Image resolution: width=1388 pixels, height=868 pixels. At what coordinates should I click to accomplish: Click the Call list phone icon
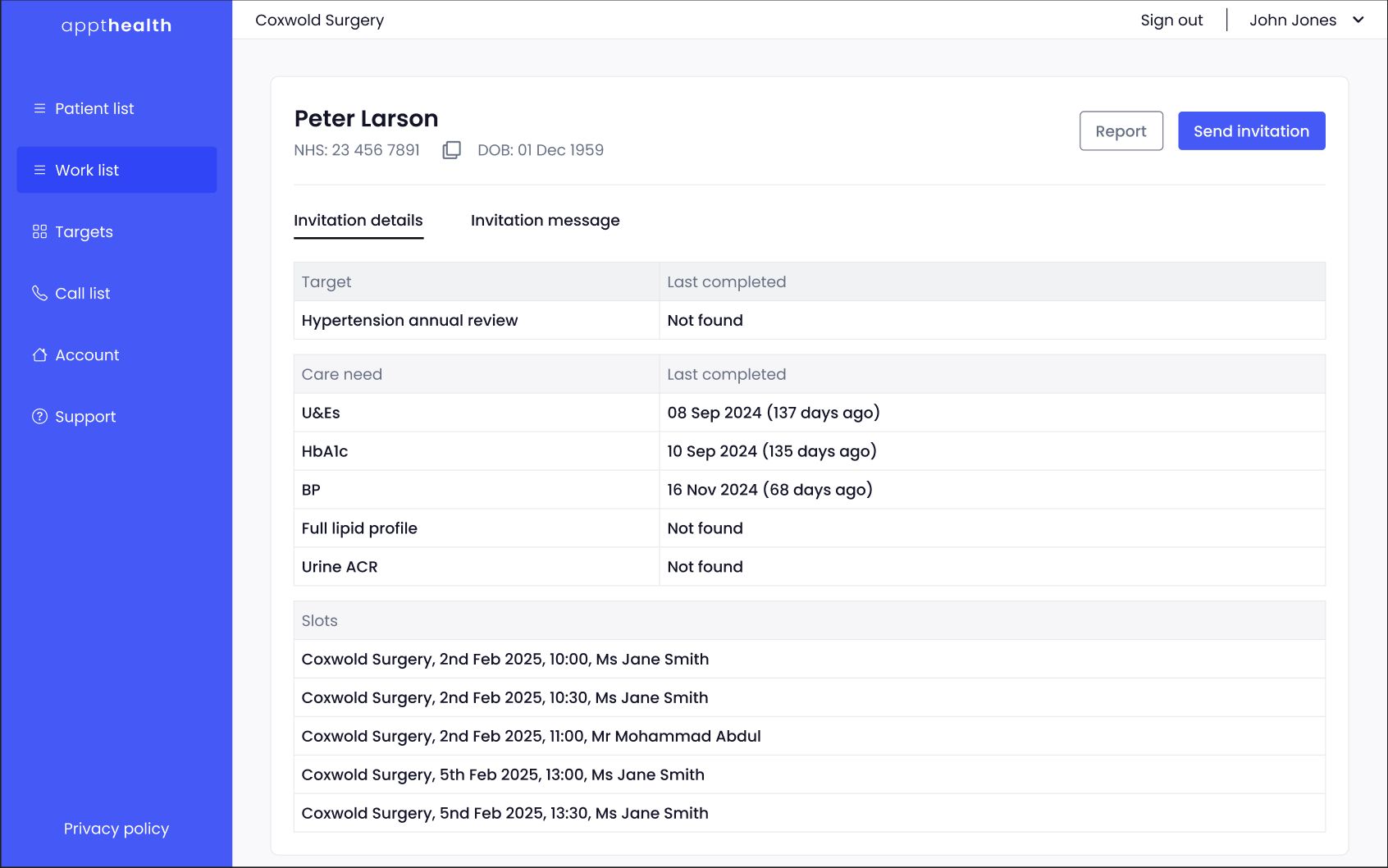[x=39, y=293]
